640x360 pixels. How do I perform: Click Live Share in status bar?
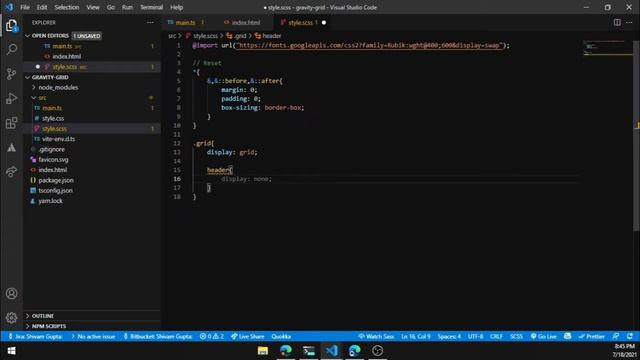coord(247,336)
